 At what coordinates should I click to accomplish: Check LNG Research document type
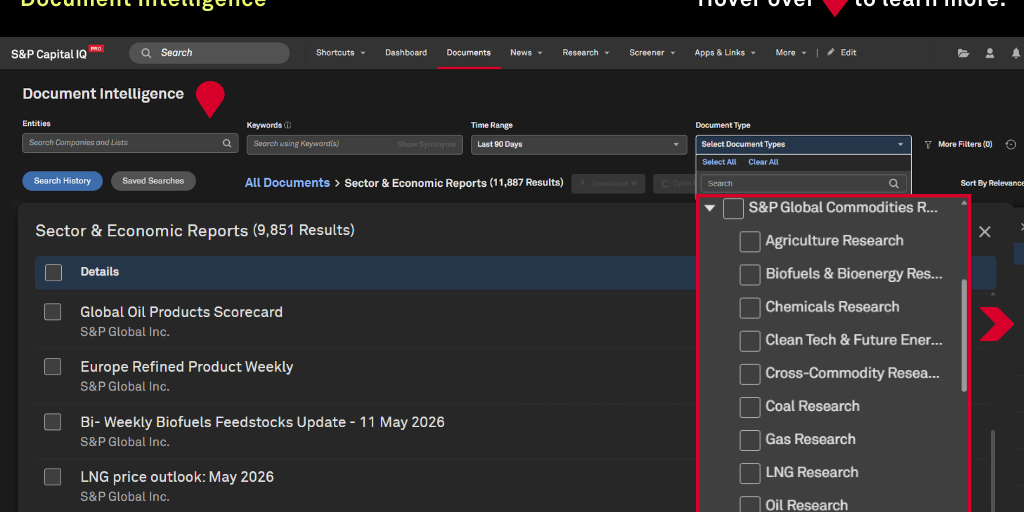coord(750,473)
